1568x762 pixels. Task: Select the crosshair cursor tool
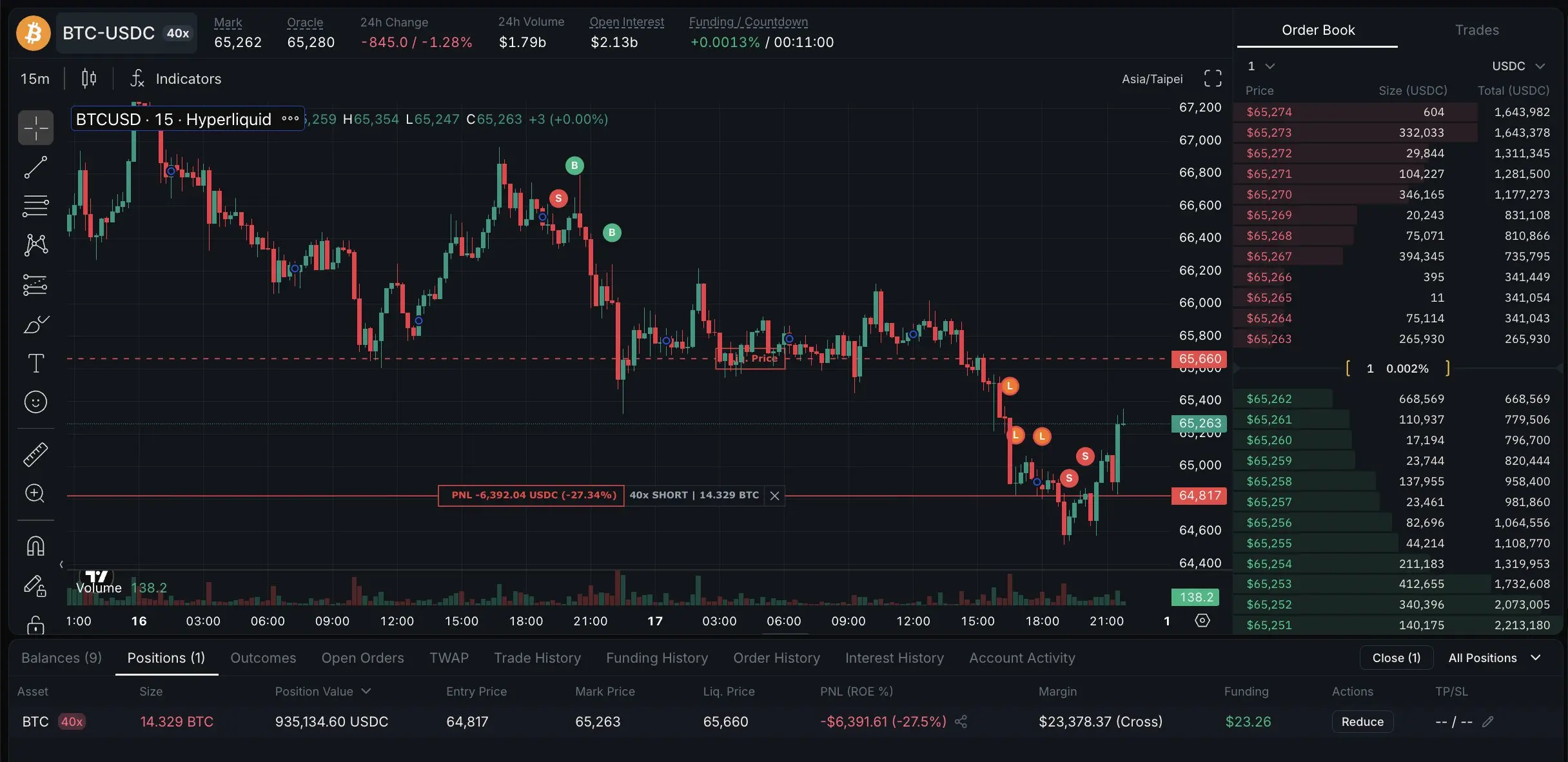[x=35, y=128]
